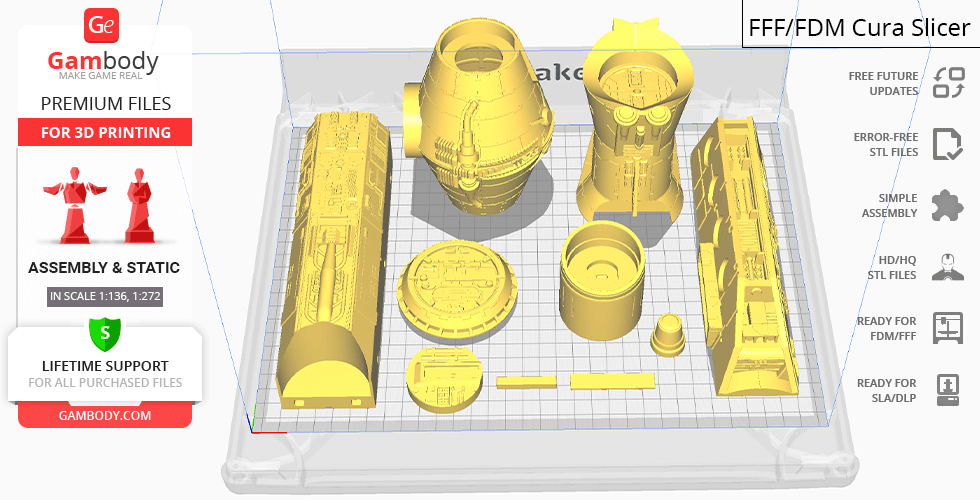The width and height of the screenshot is (980, 500).
Task: Click the "IN SCALE 1:136, 1:272" badge
Action: pos(104,296)
